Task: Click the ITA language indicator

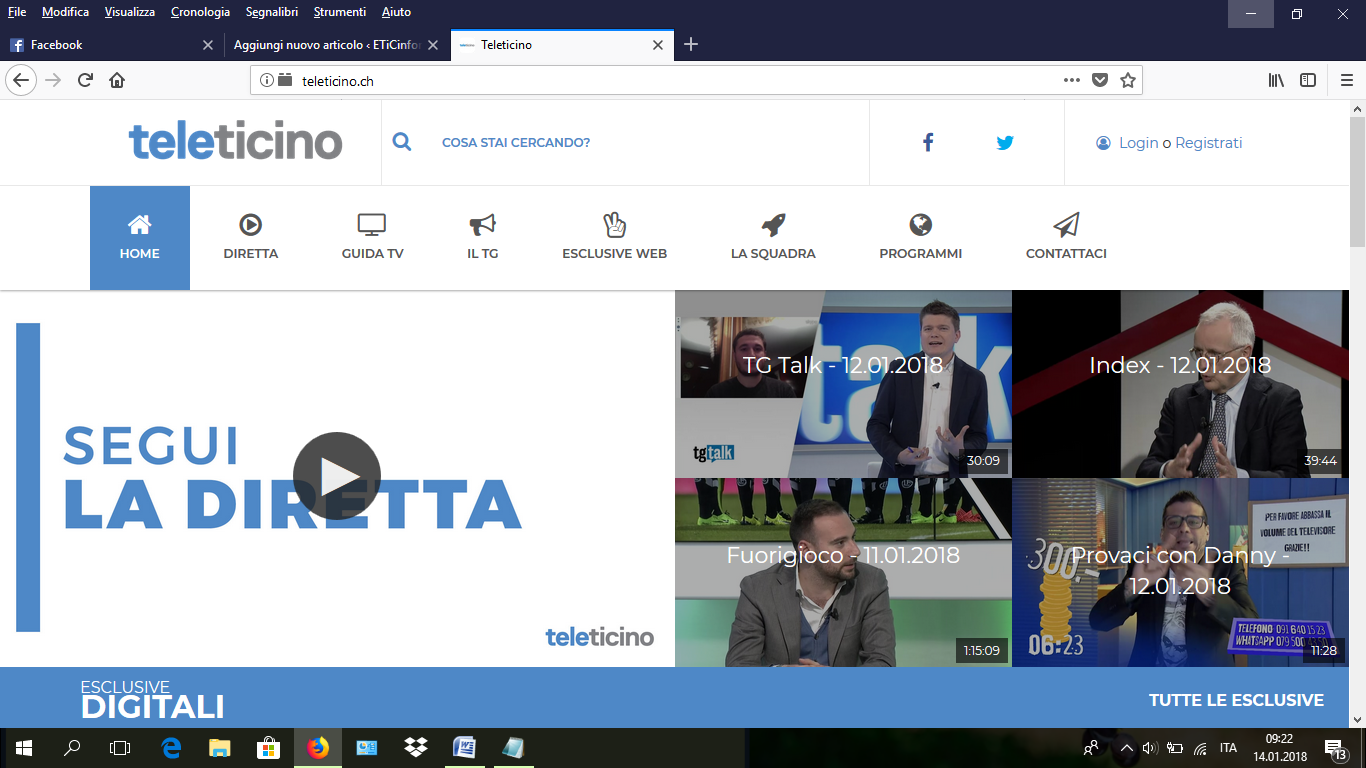Action: (1228, 748)
